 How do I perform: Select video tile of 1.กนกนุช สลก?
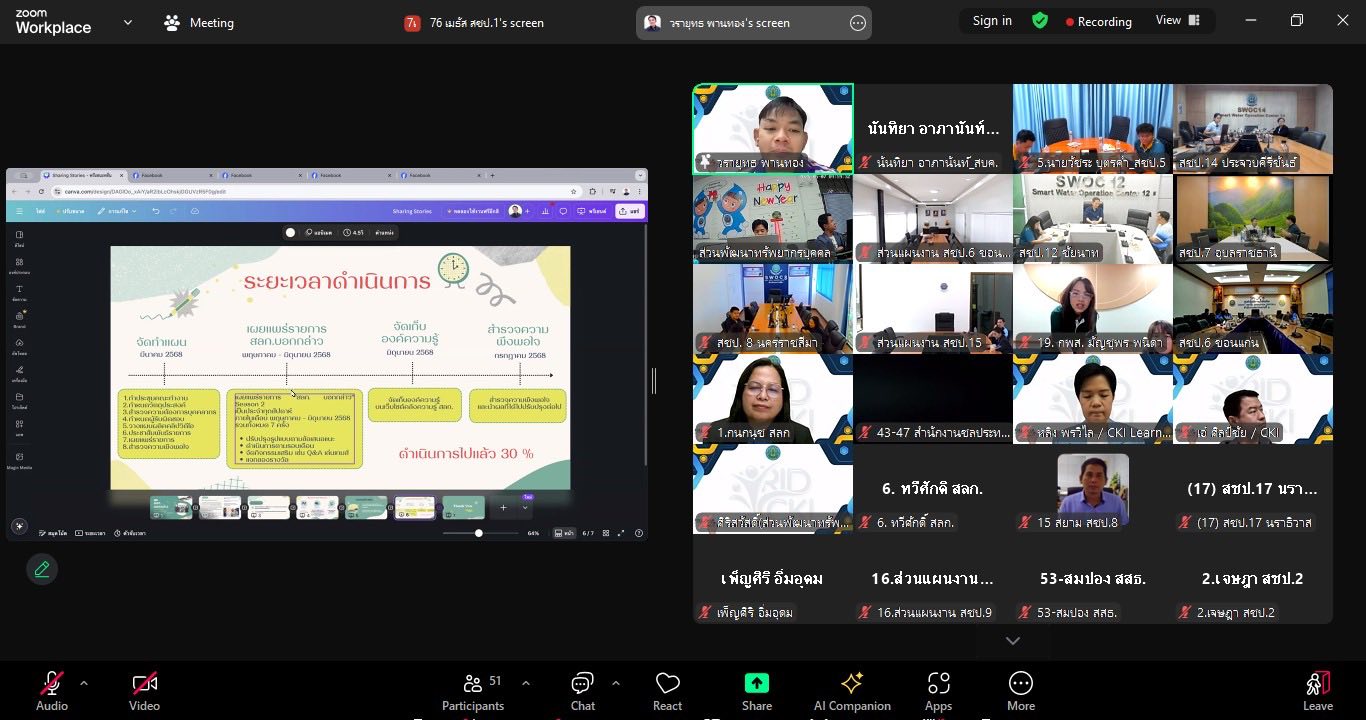[x=773, y=399]
